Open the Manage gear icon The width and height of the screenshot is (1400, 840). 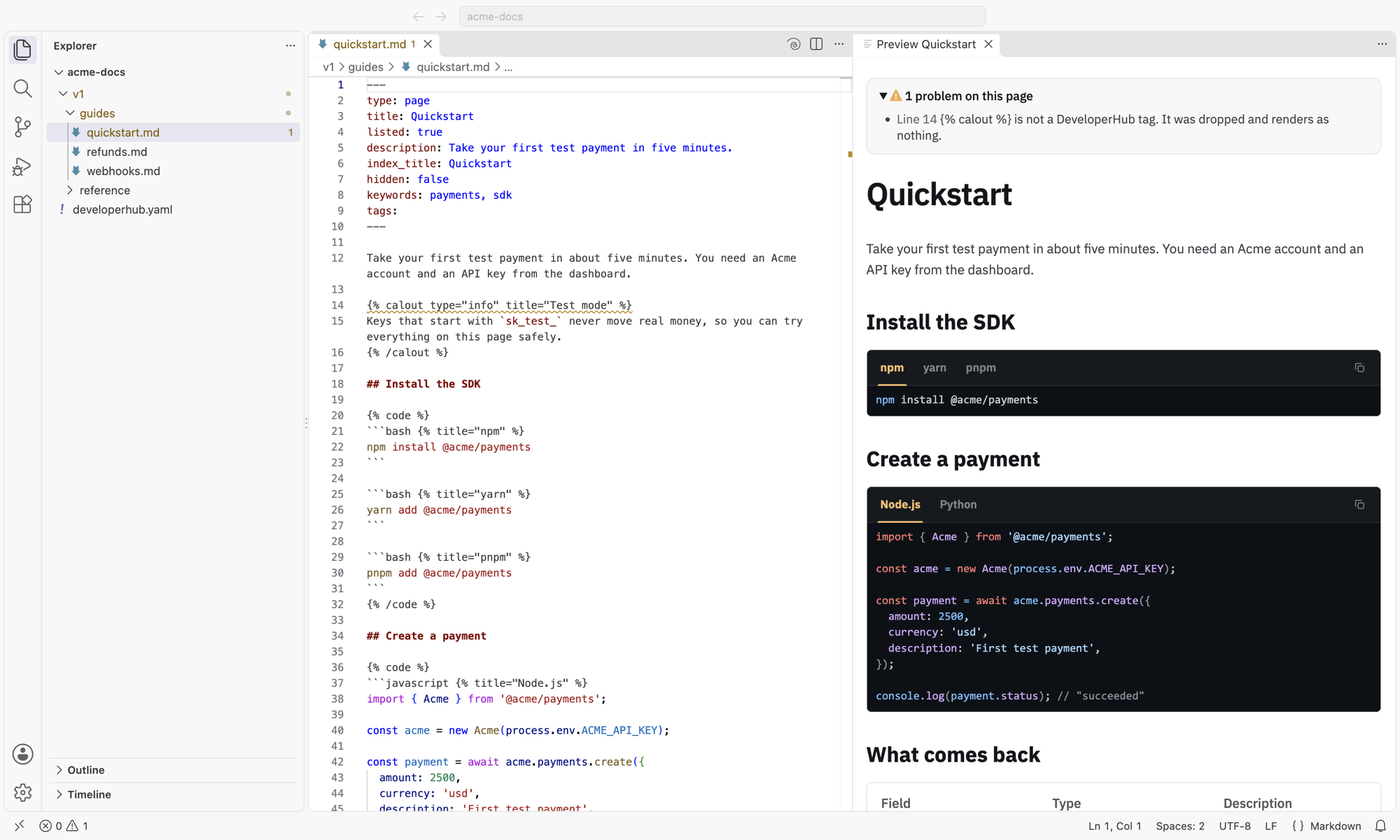[x=22, y=792]
